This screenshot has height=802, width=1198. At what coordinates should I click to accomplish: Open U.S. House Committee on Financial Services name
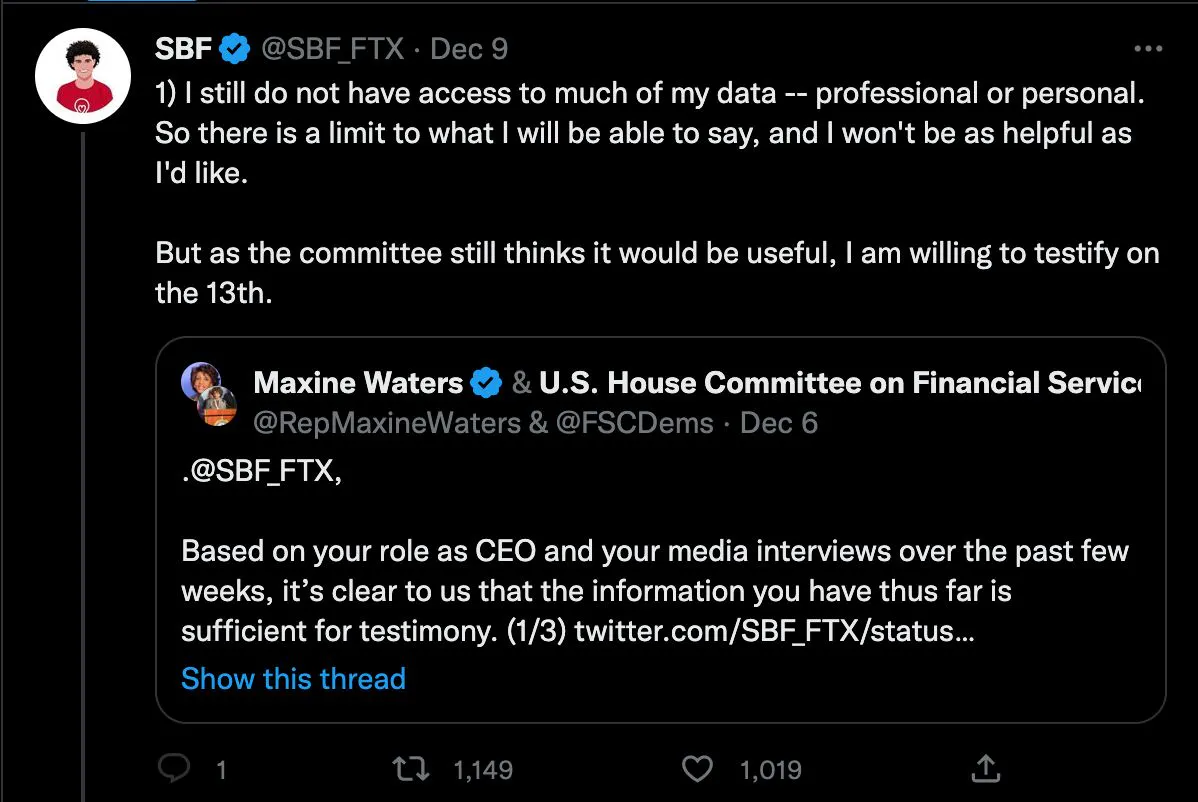838,382
